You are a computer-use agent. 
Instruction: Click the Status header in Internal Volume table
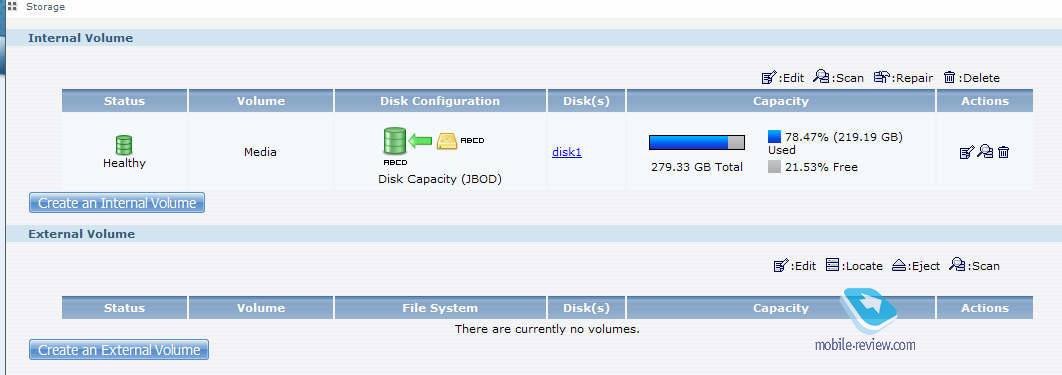(125, 101)
